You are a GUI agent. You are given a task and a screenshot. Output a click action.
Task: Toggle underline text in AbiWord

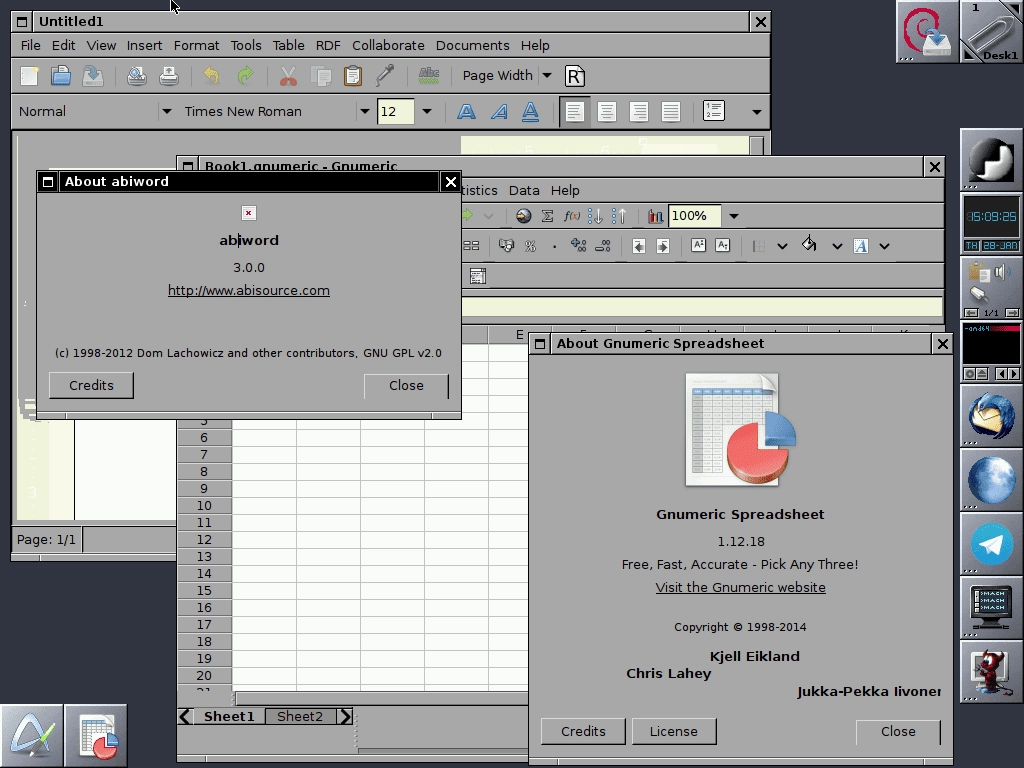530,112
